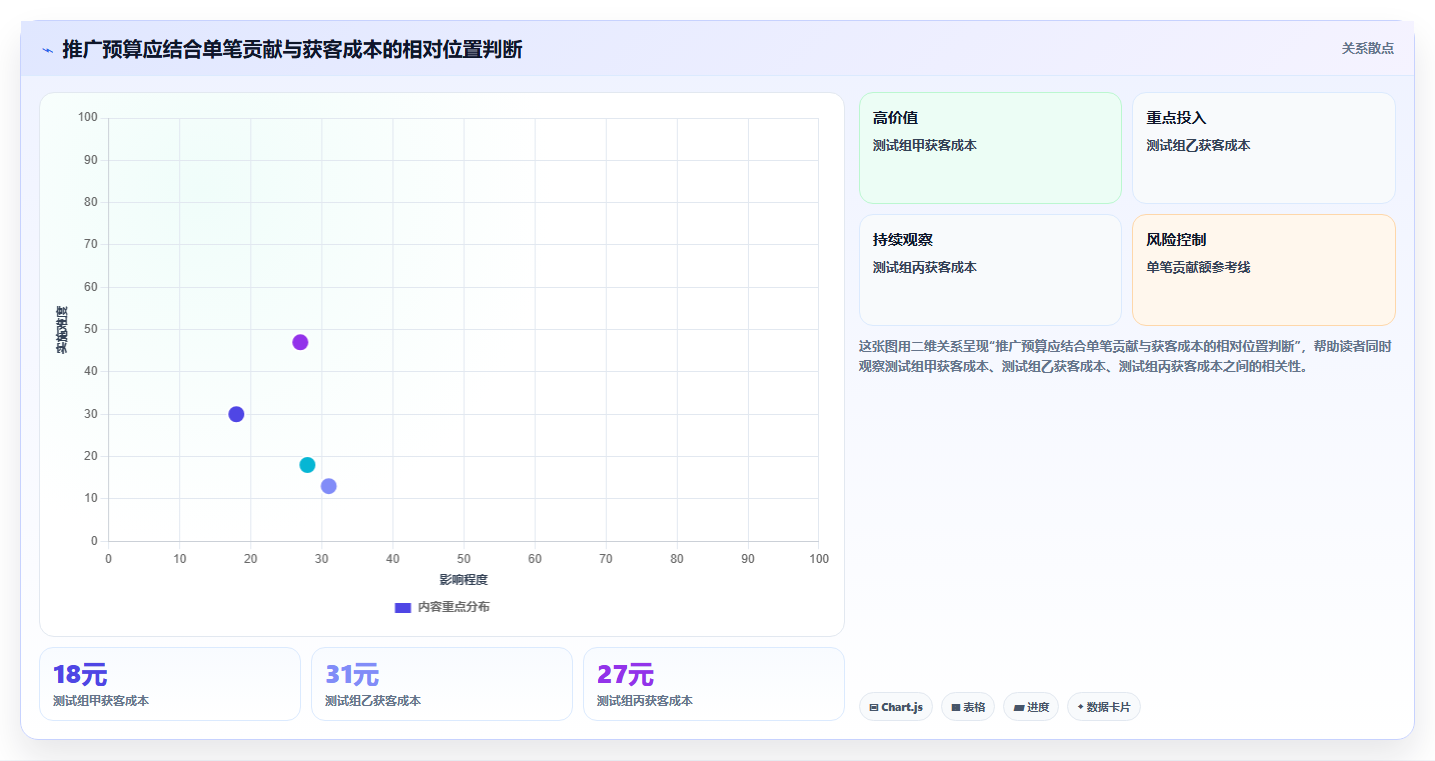Click 测试组甲获客成本 label under 18元
This screenshot has width=1435, height=761.
[101, 701]
